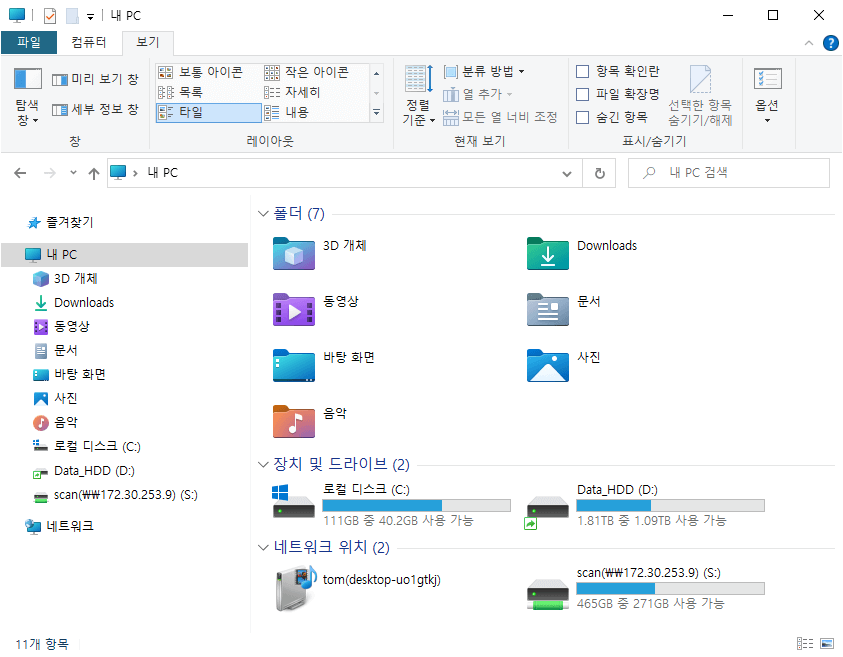Click the Properties quick access icon
The image size is (843, 657).
point(49,16)
